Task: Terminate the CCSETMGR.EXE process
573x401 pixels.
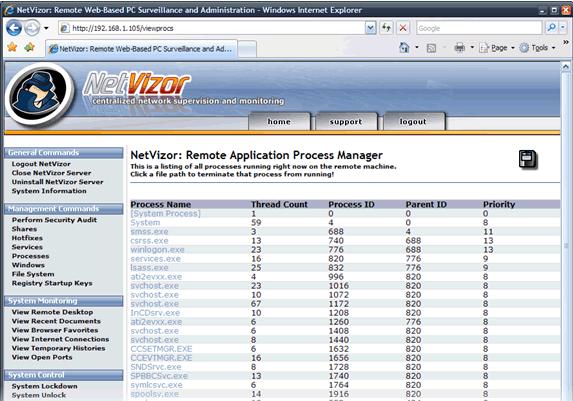Action: tap(161, 349)
